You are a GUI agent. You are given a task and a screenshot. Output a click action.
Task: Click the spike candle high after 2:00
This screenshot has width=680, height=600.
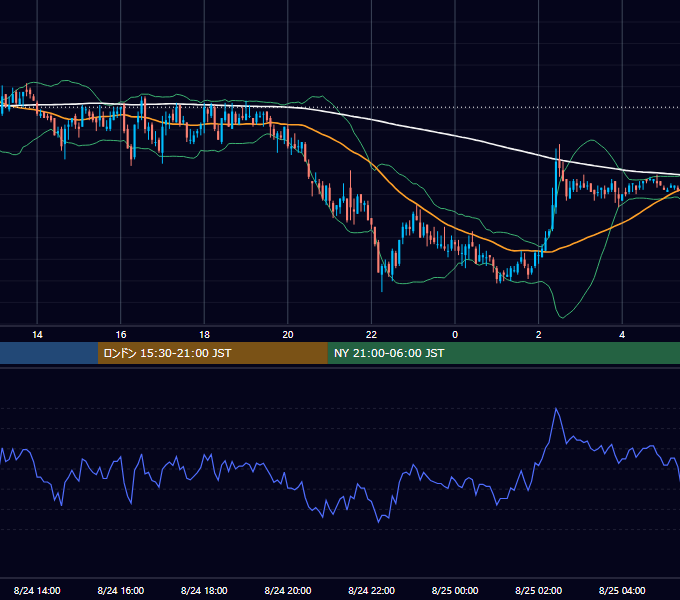click(559, 146)
